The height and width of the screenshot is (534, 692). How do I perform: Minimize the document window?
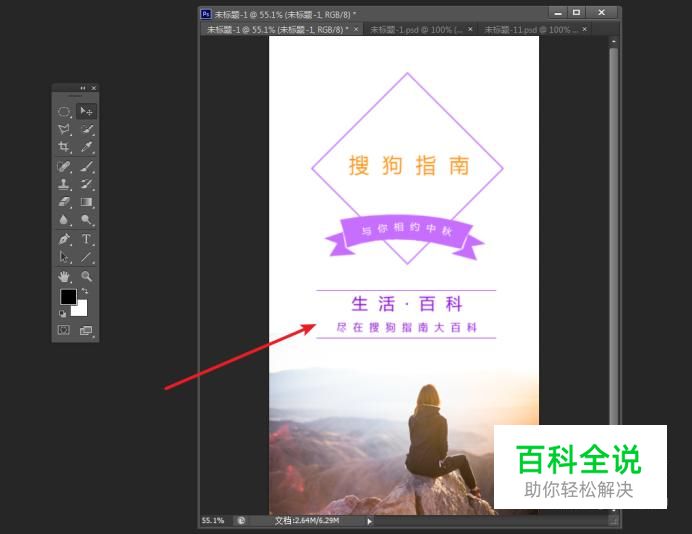(558, 13)
